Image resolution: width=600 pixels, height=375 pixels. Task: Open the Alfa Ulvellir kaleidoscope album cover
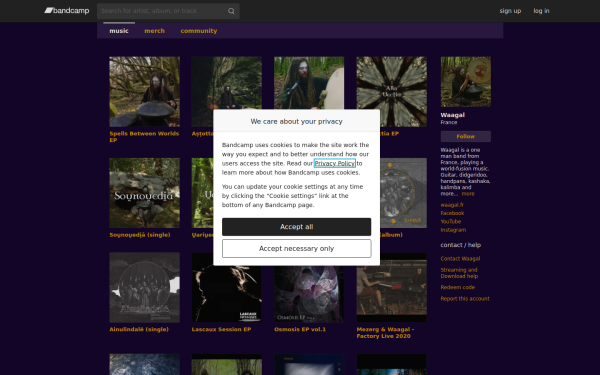pos(391,91)
